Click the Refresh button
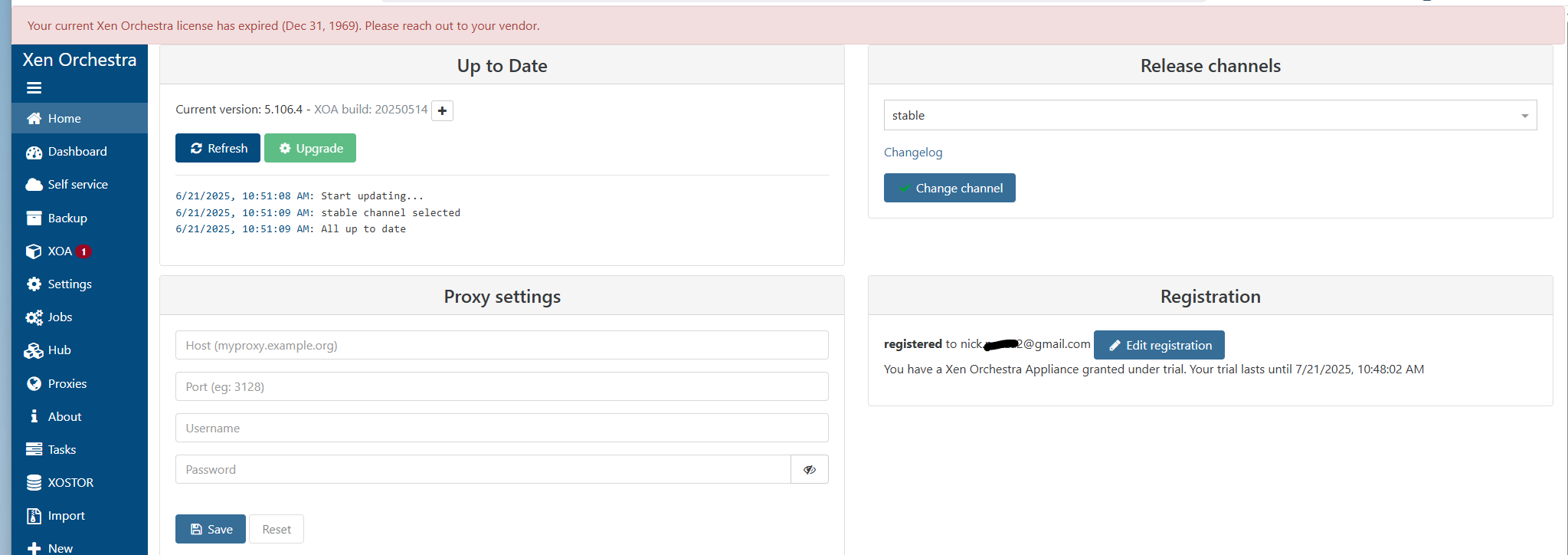The image size is (1568, 555). pos(218,148)
